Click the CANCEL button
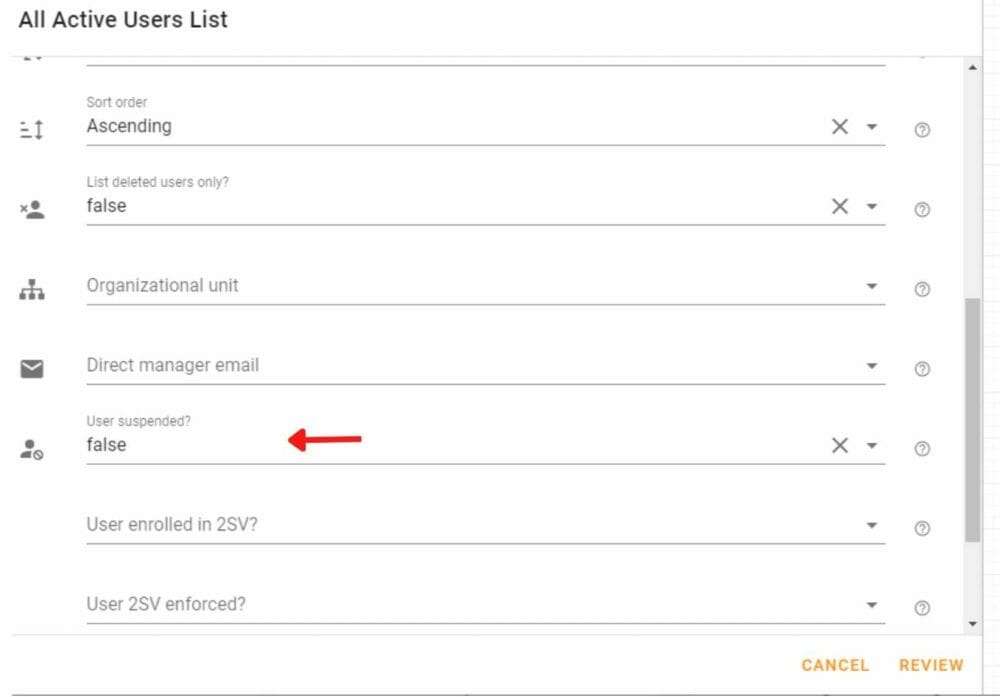This screenshot has width=1000, height=697. (x=835, y=665)
